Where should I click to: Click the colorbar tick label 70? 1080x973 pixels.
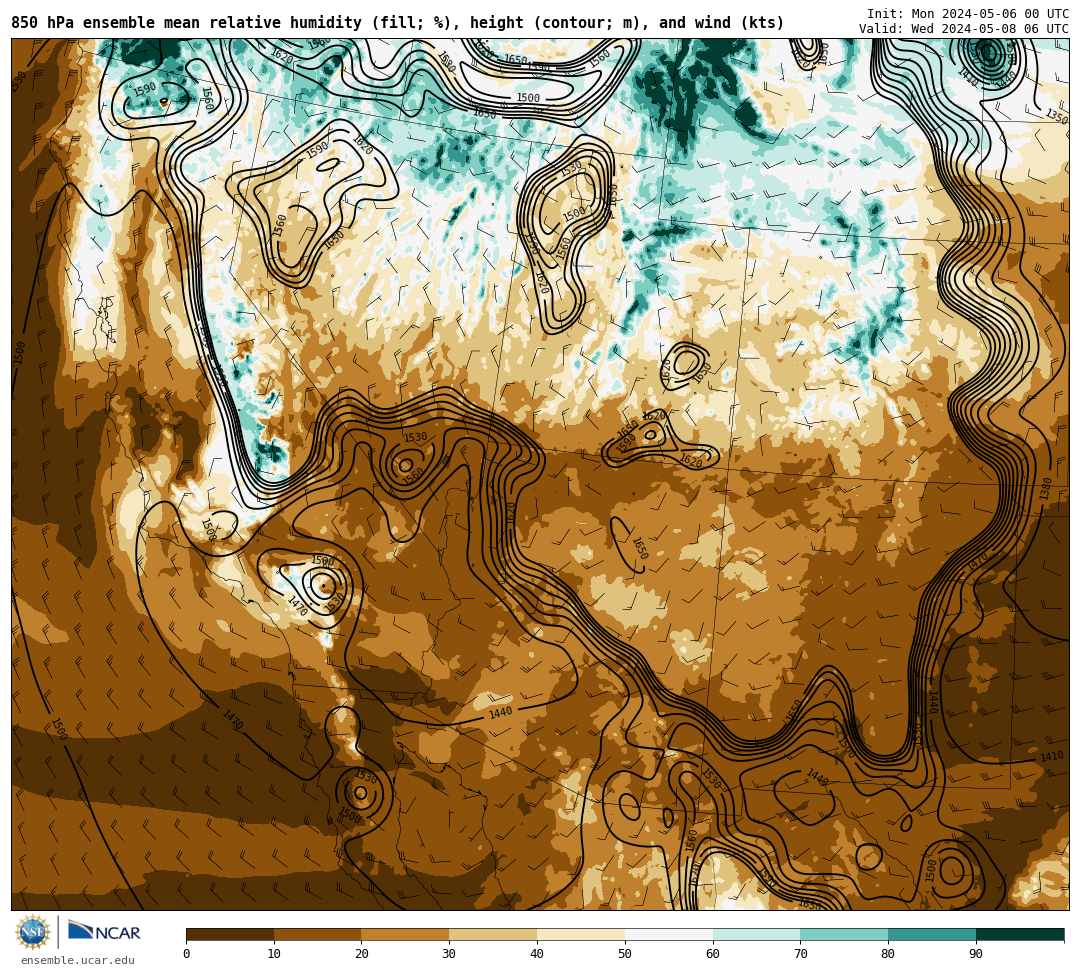pyautogui.click(x=800, y=954)
